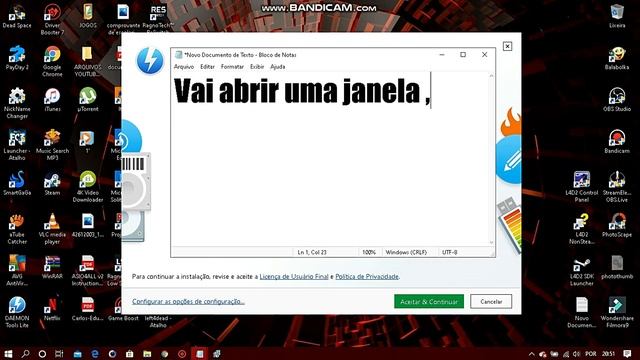Open the Windows Start menu
This screenshot has width=640, height=360.
pos(8,353)
